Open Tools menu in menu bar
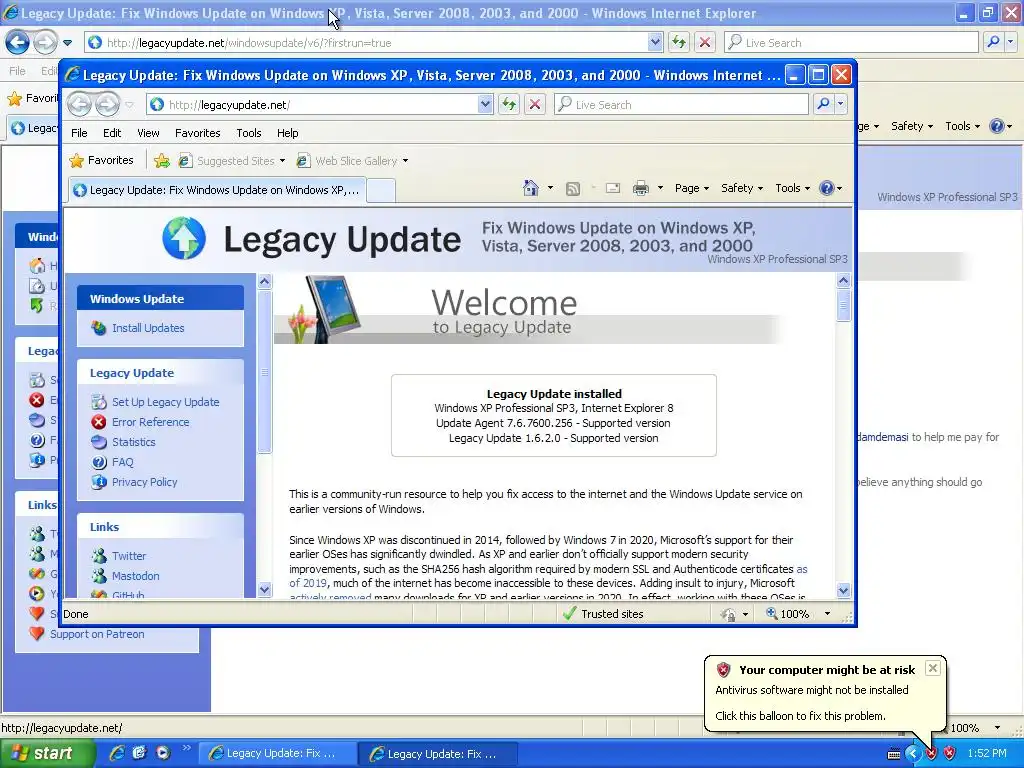The width and height of the screenshot is (1024, 768). coord(249,133)
